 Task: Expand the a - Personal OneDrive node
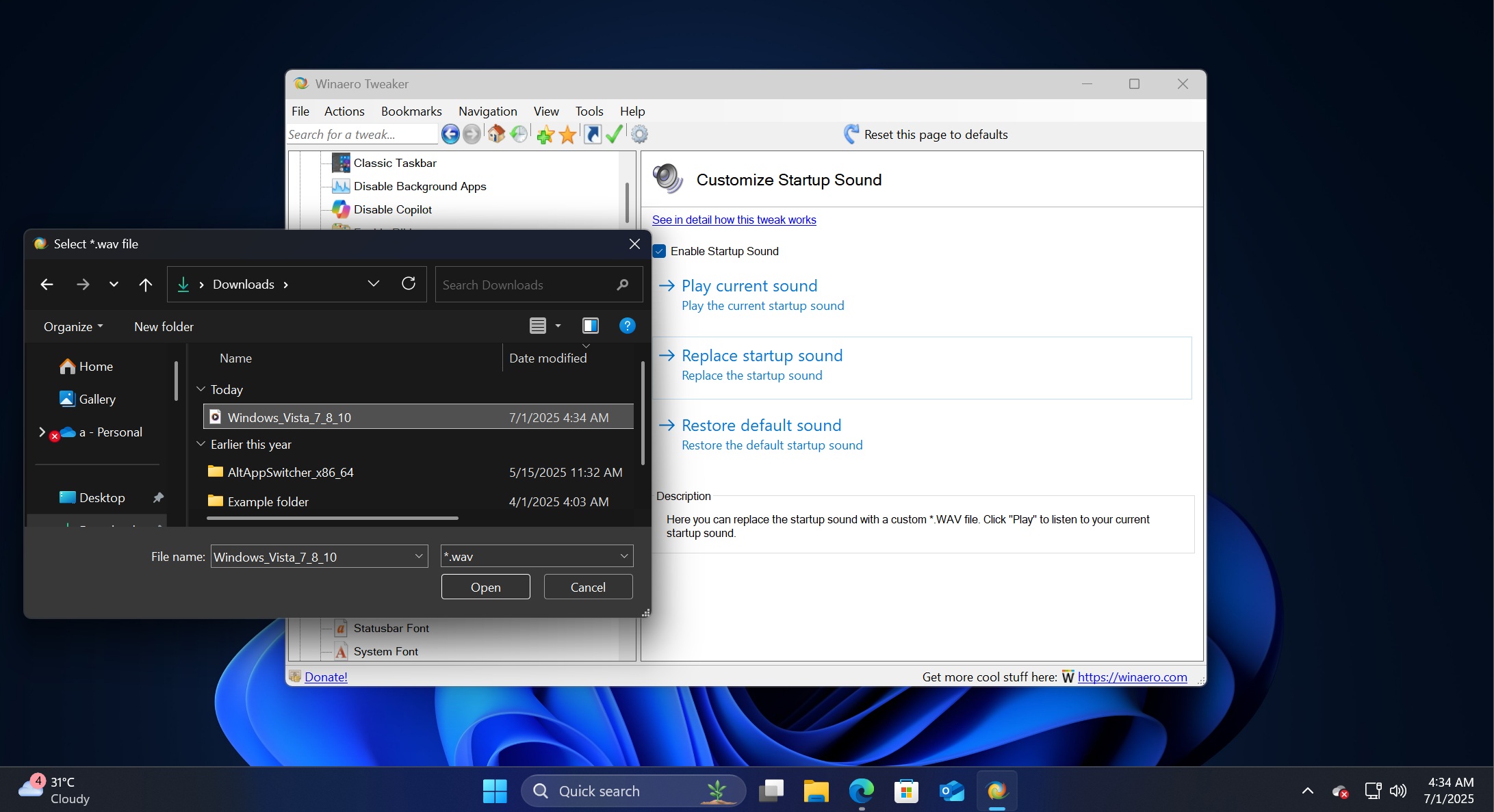[x=42, y=432]
